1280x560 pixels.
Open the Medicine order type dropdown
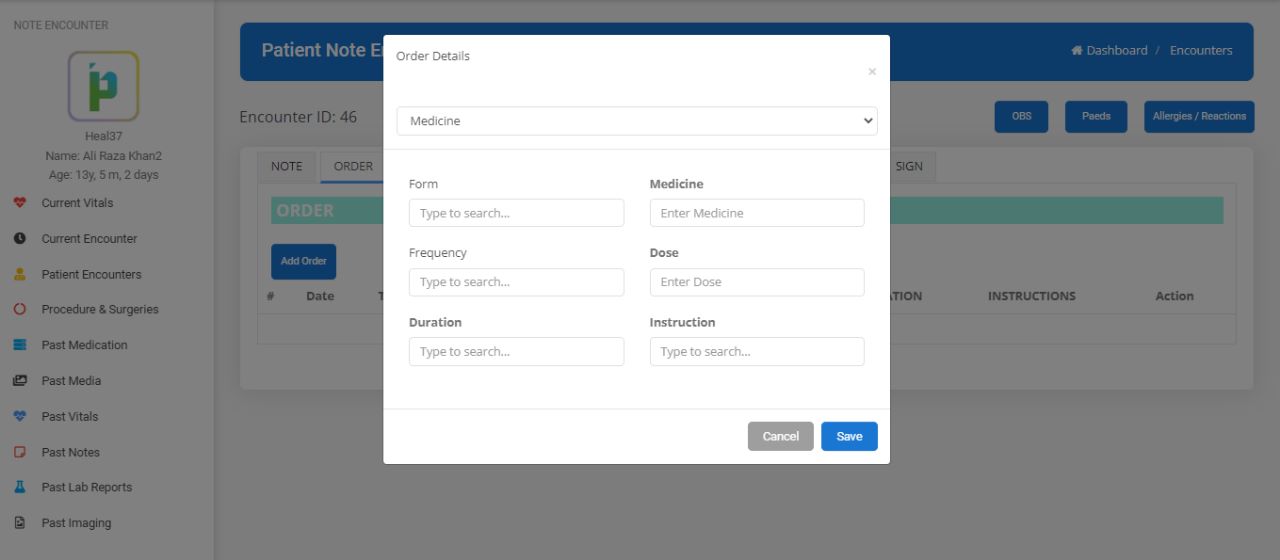click(x=636, y=121)
